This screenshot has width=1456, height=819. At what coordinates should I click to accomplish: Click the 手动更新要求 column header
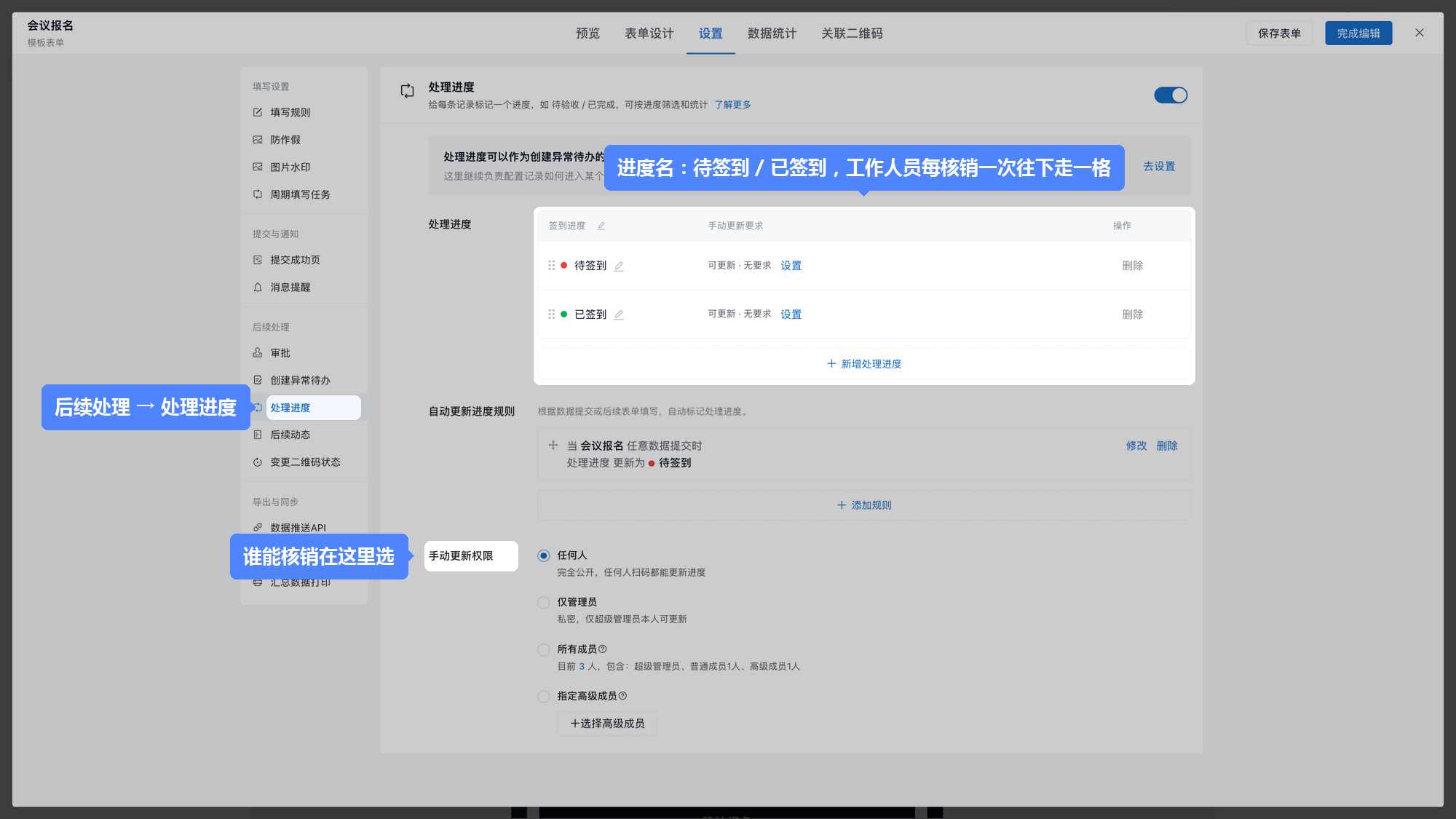tap(735, 226)
